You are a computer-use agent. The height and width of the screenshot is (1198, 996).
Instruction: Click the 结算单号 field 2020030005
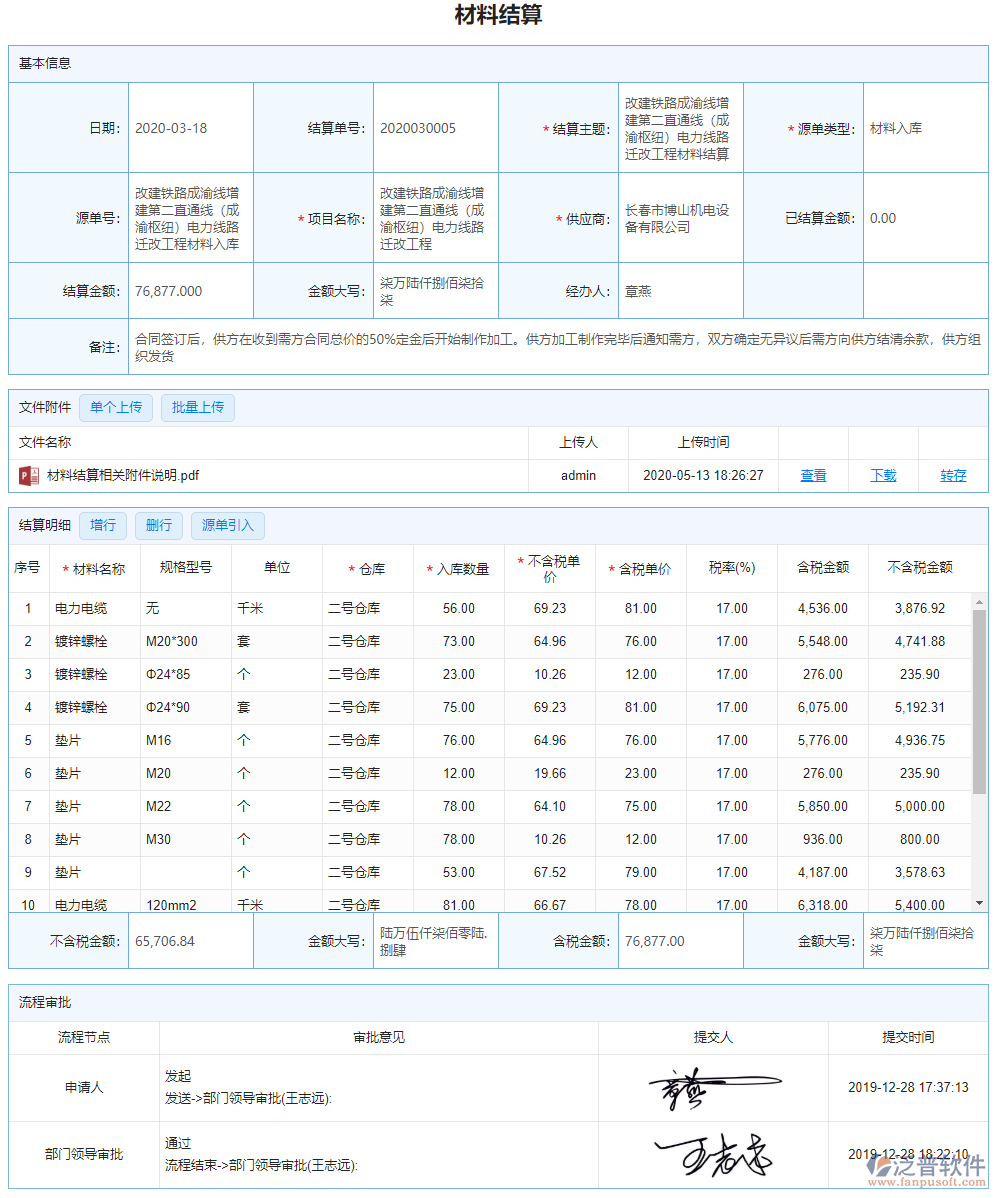[x=435, y=128]
